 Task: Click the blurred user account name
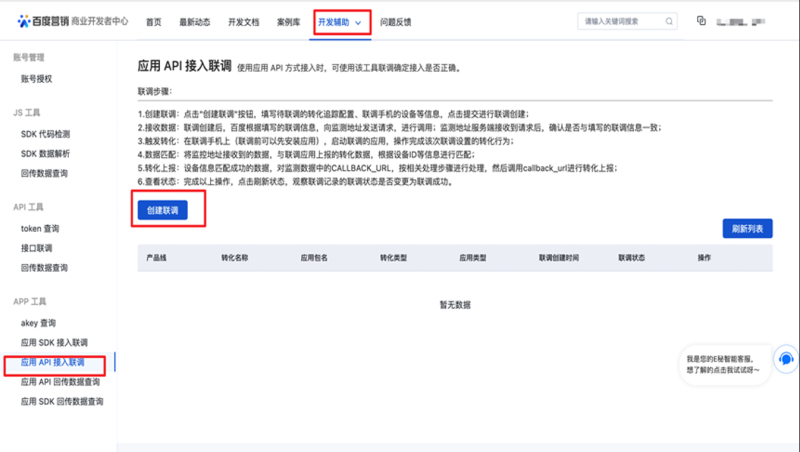[741, 22]
